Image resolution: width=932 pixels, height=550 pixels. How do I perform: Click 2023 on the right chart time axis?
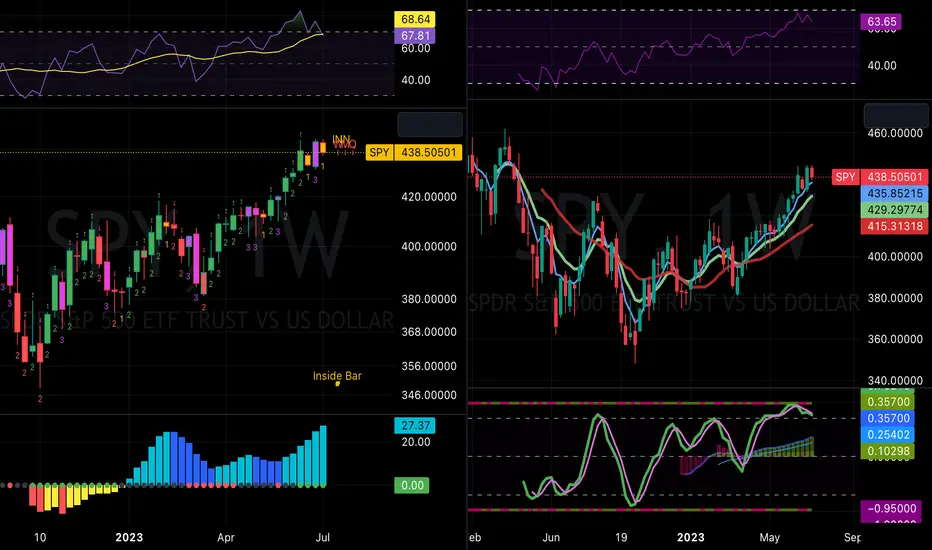[x=691, y=538]
